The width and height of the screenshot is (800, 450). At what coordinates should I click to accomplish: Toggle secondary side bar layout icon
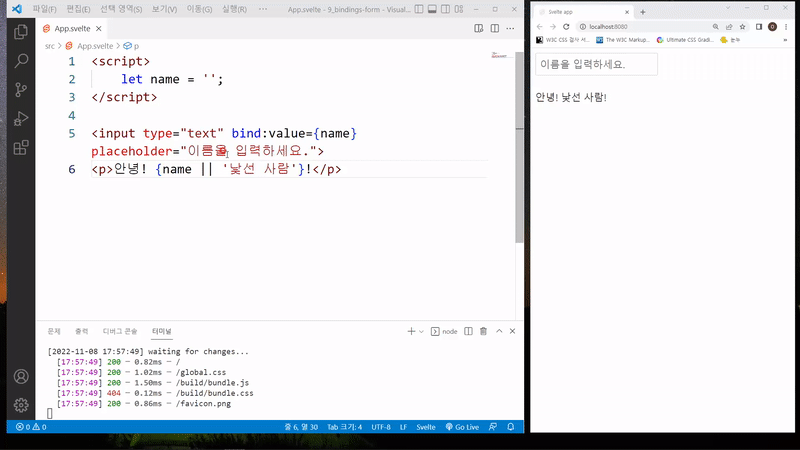coord(445,9)
